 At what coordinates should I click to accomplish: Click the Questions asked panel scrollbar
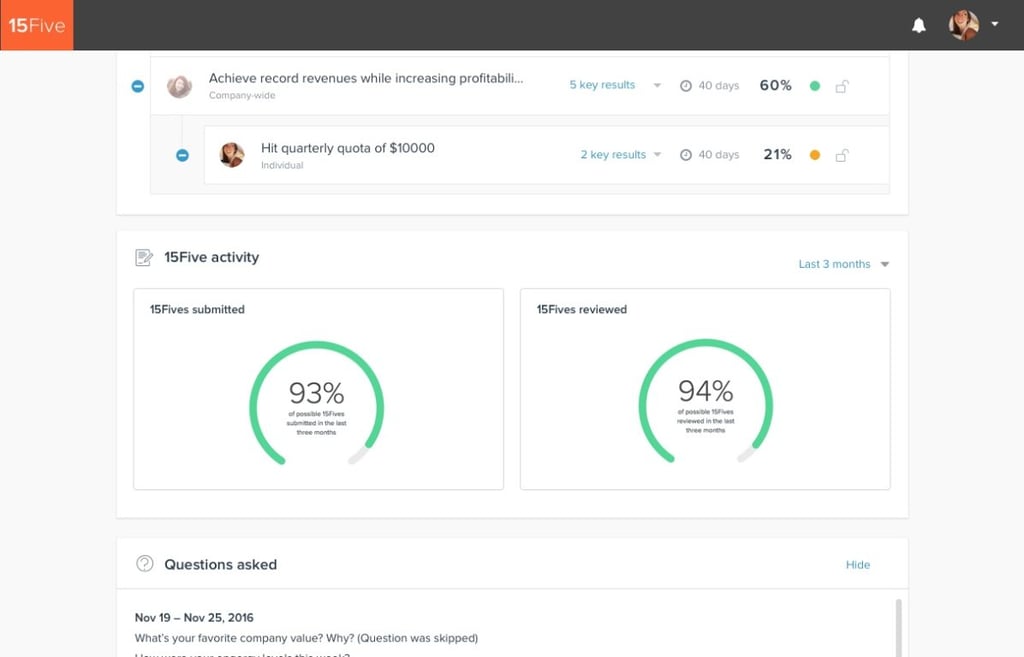pyautogui.click(x=898, y=625)
